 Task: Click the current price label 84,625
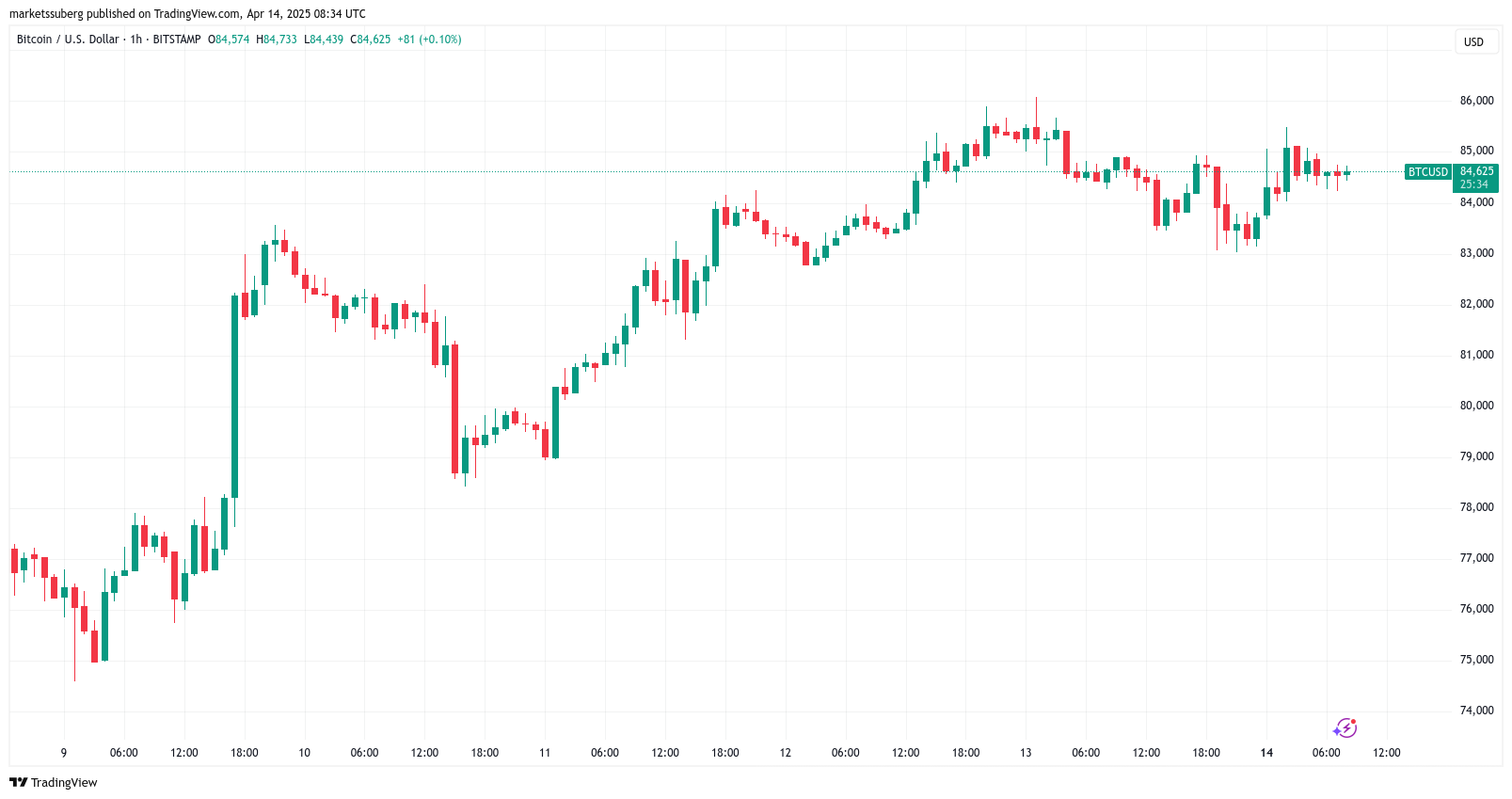click(x=1476, y=171)
